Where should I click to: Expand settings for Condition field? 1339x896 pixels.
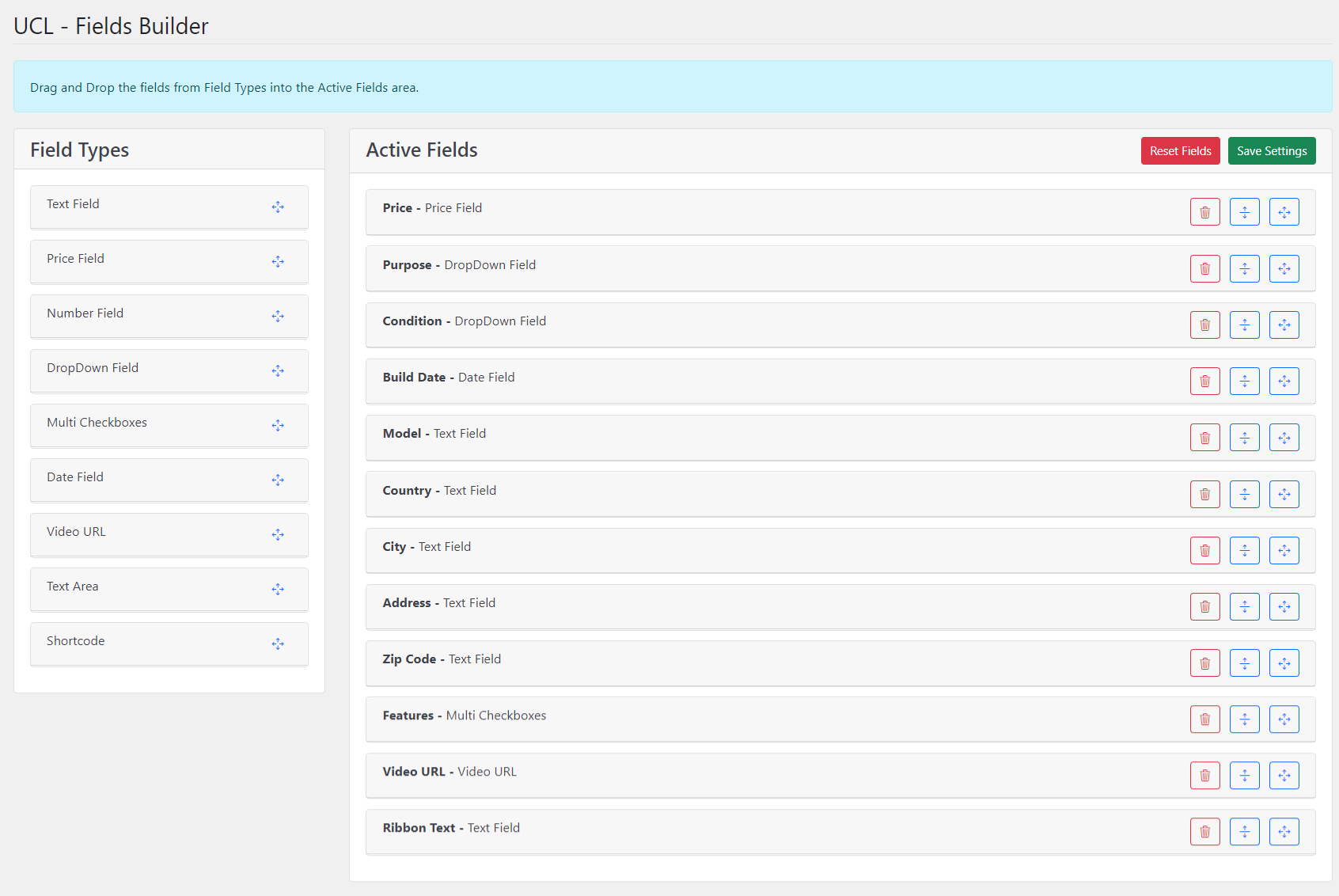tap(1244, 325)
